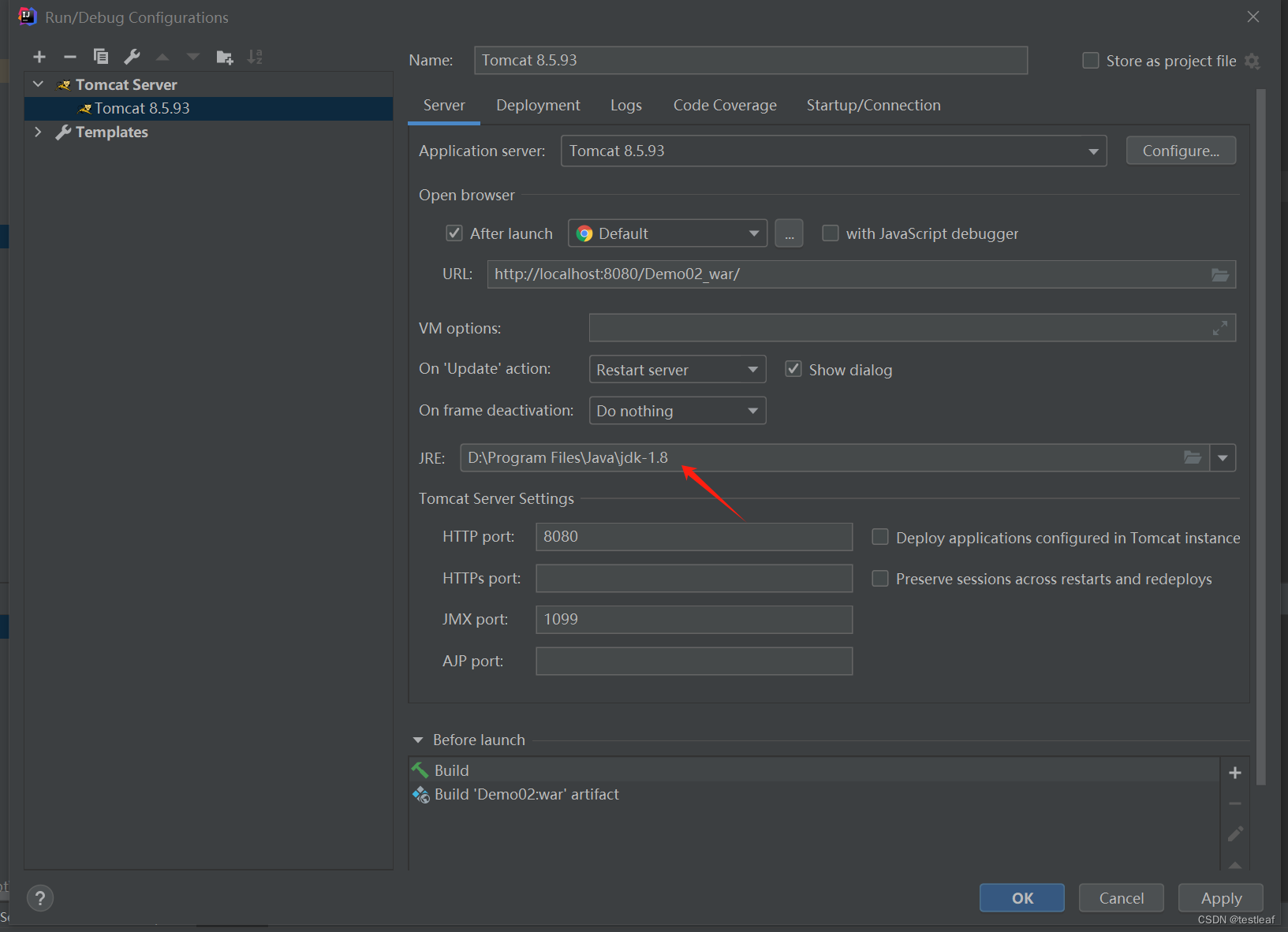Switch to Server tab
This screenshot has height=932, width=1288.
point(444,106)
